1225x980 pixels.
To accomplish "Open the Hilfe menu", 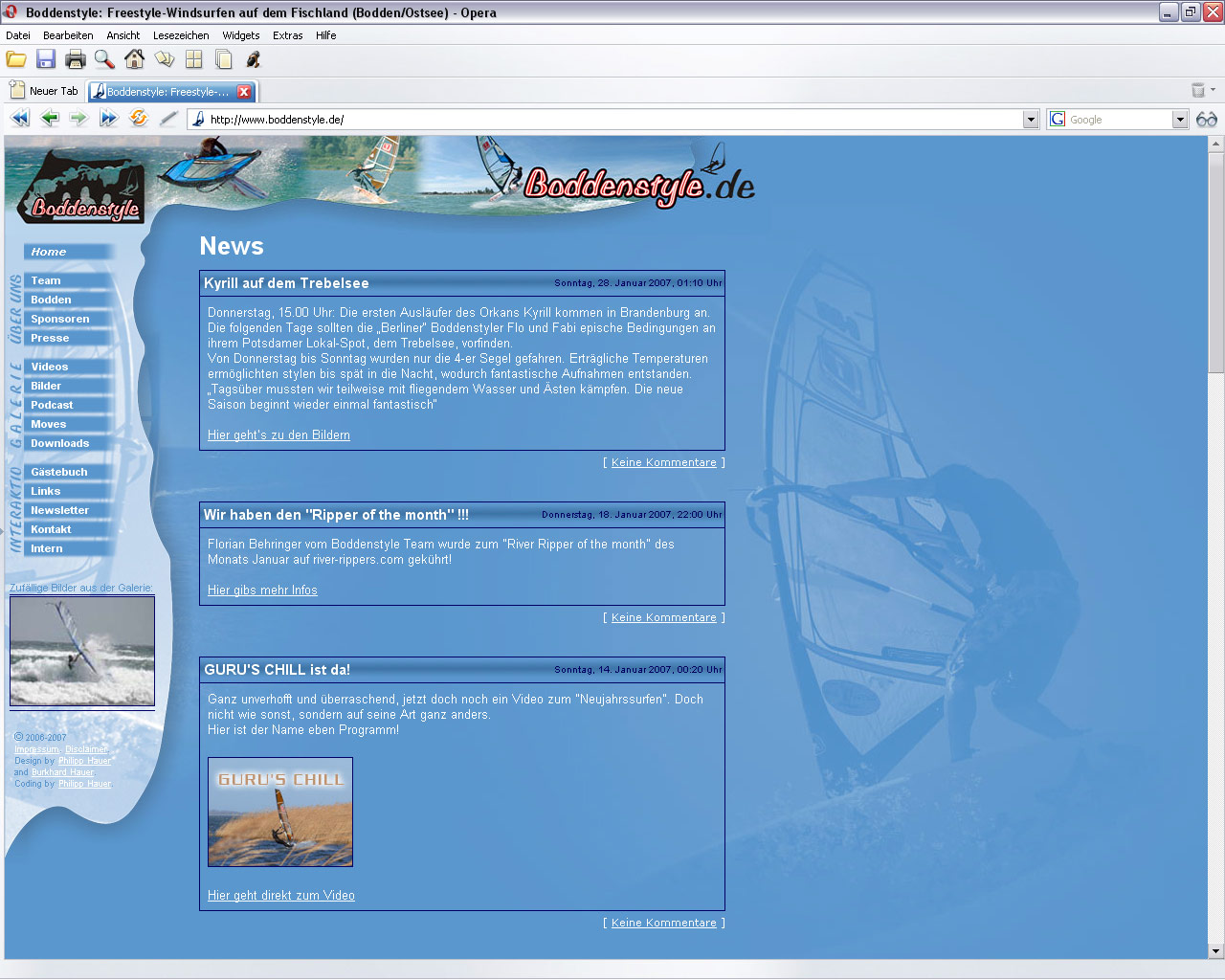I will pyautogui.click(x=326, y=35).
